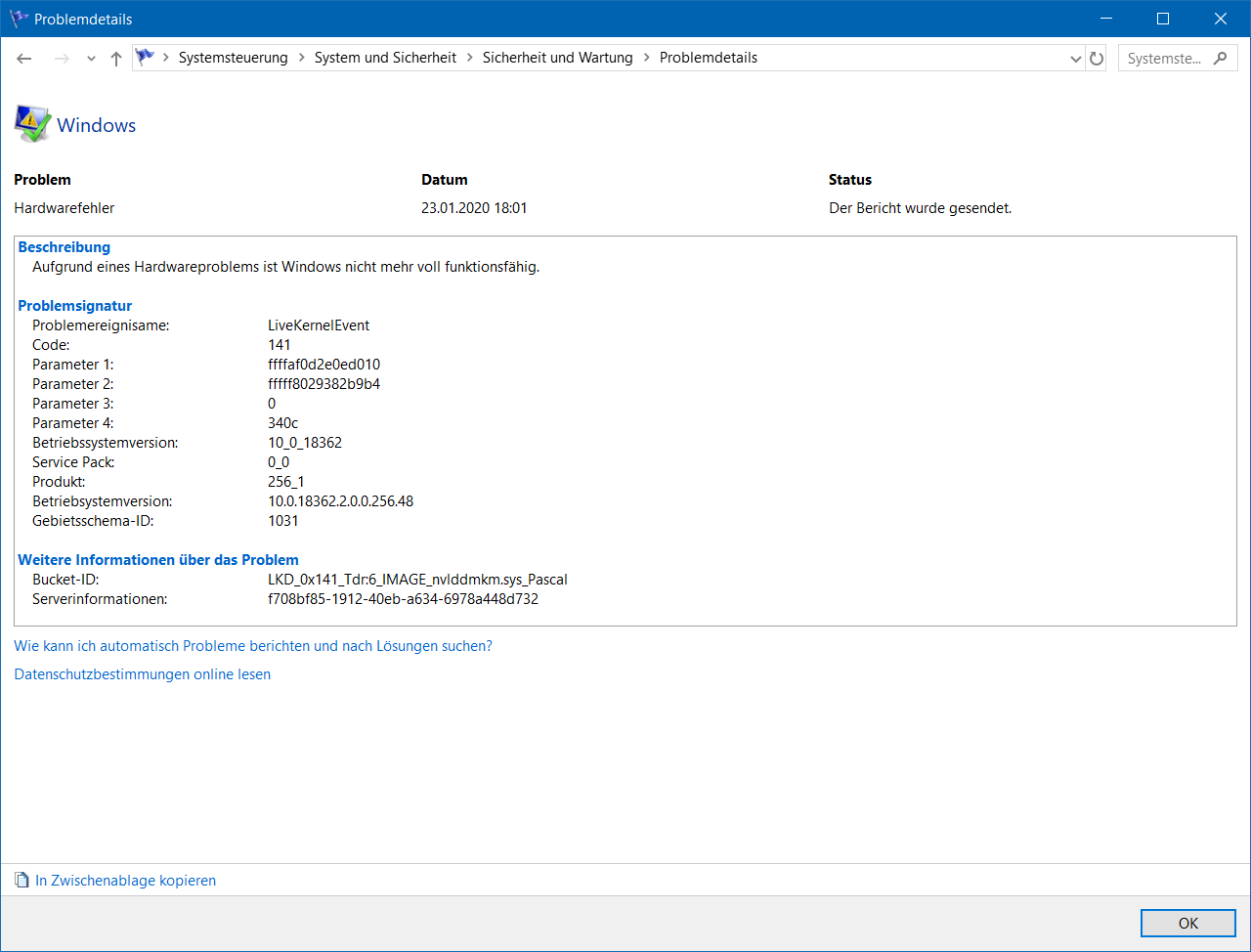Select Gebietsschema-ID value 1031

tap(283, 521)
